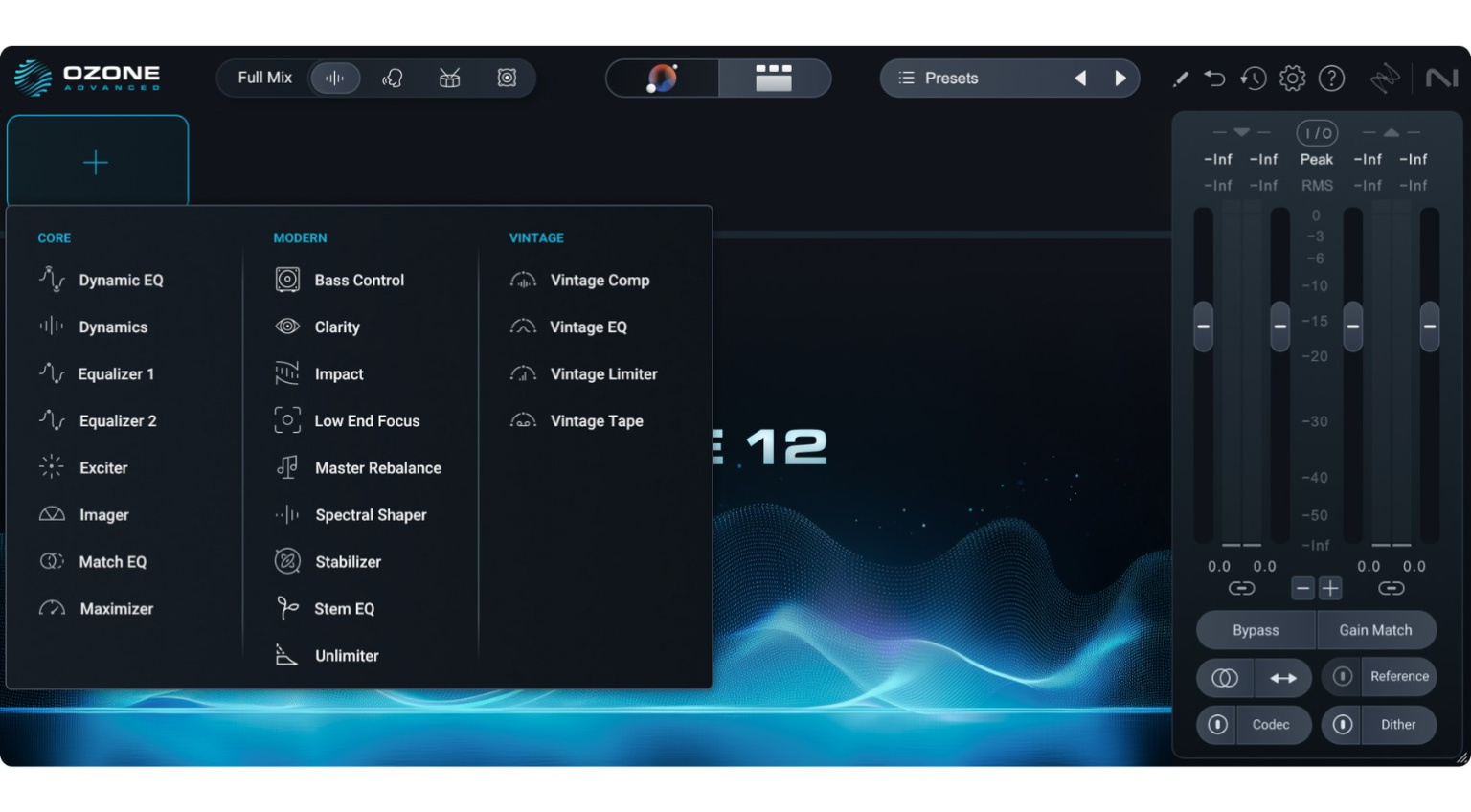Collapse the input meter options chevron
The height and width of the screenshot is (812, 1471).
(1242, 132)
